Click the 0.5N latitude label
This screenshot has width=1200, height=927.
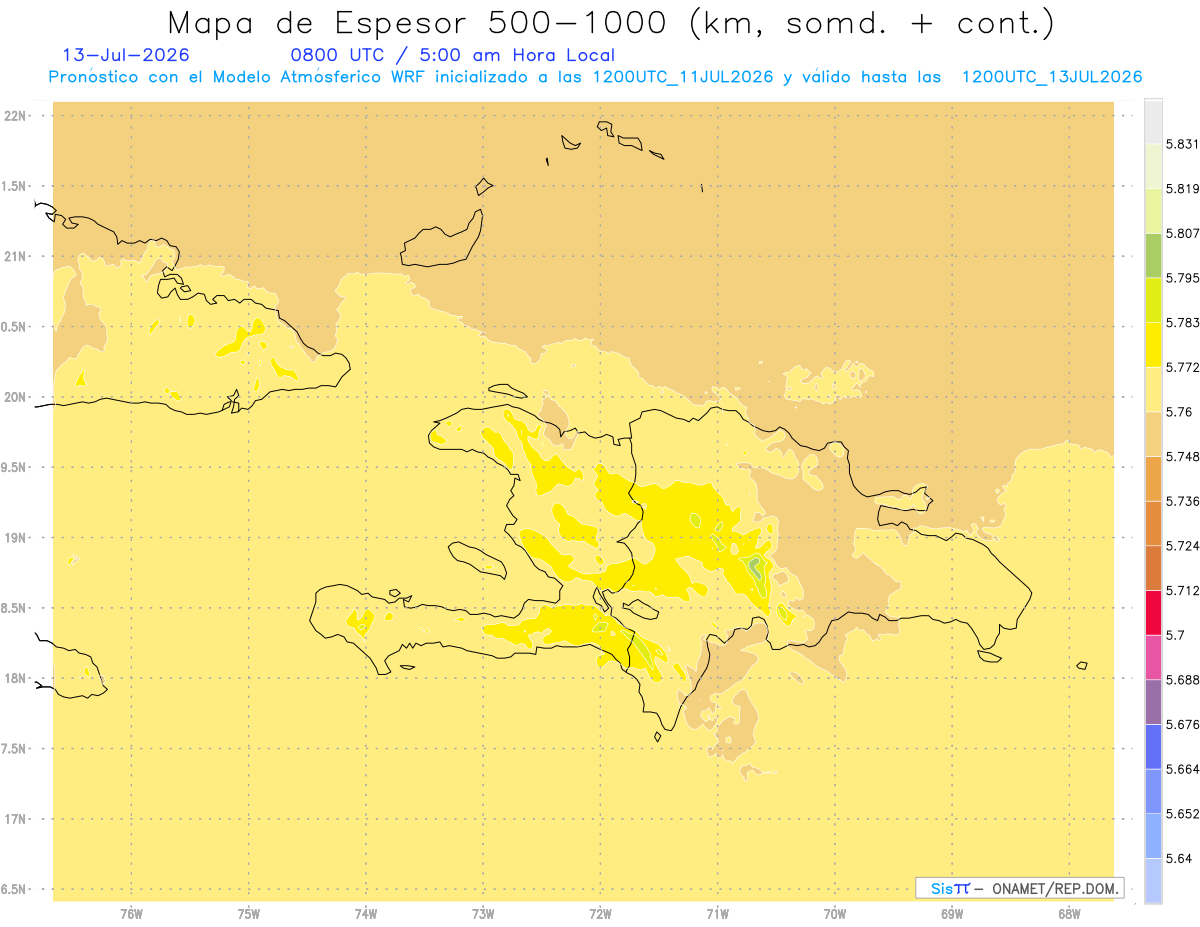(x=13, y=327)
